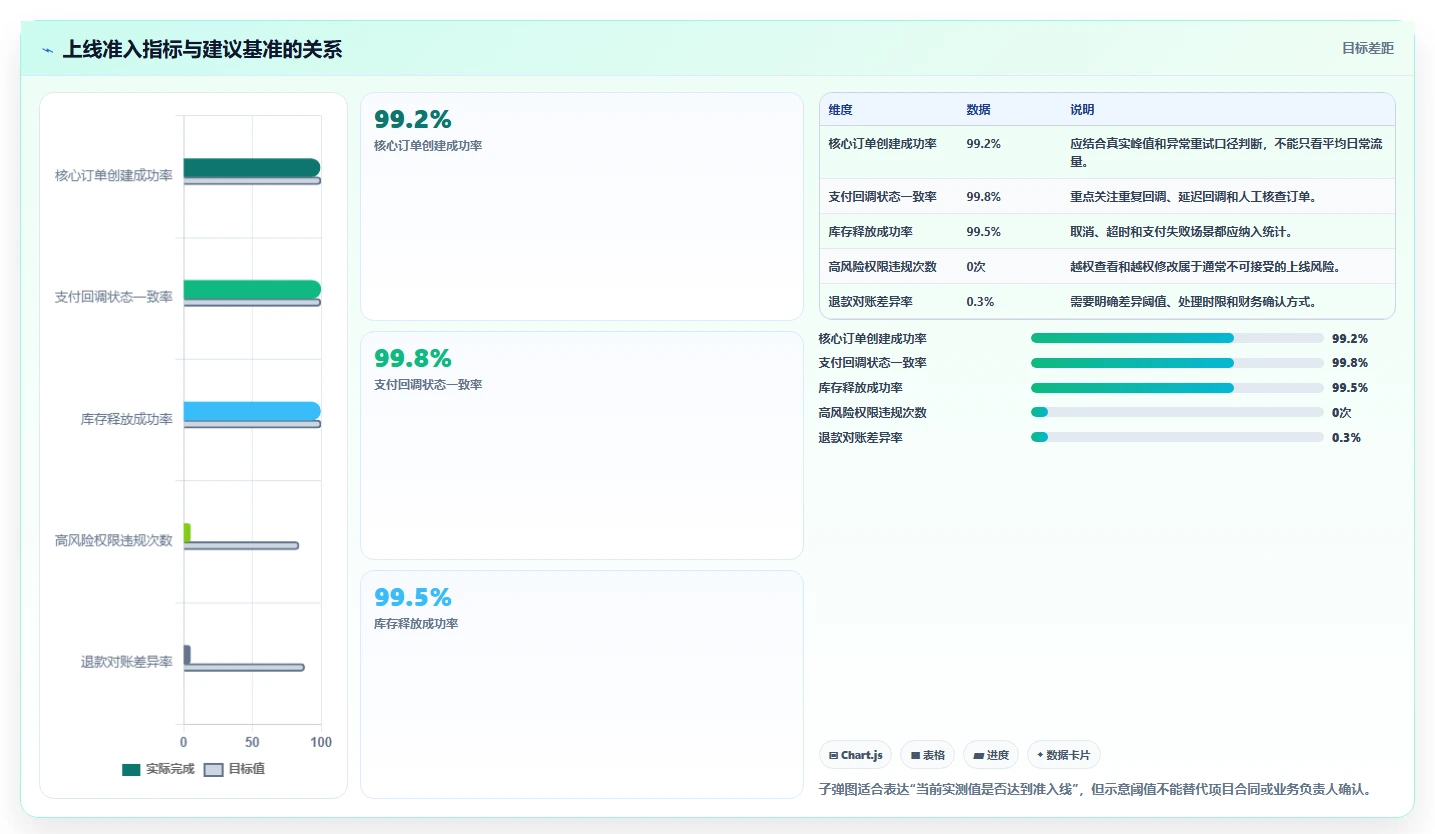Click chart y-axis label 核心订单创建成功率
This screenshot has width=1435, height=834.
114,176
